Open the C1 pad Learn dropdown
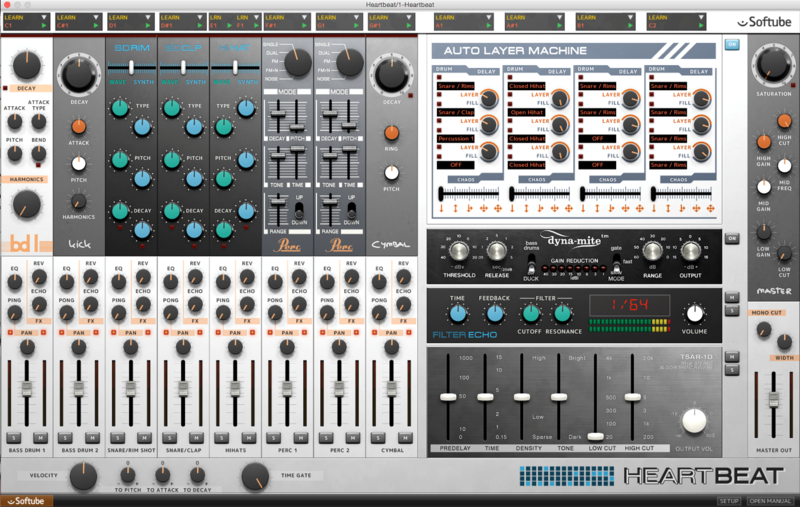The height and width of the screenshot is (507, 800). (x=44, y=17)
